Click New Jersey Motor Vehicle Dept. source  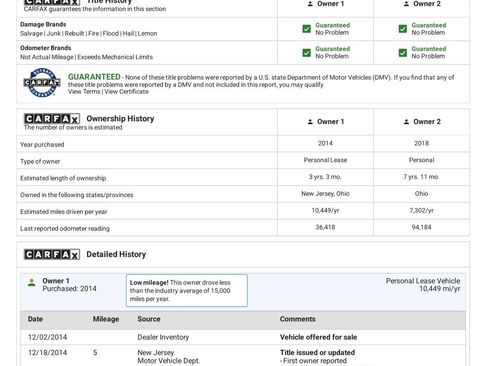pyautogui.click(x=168, y=357)
